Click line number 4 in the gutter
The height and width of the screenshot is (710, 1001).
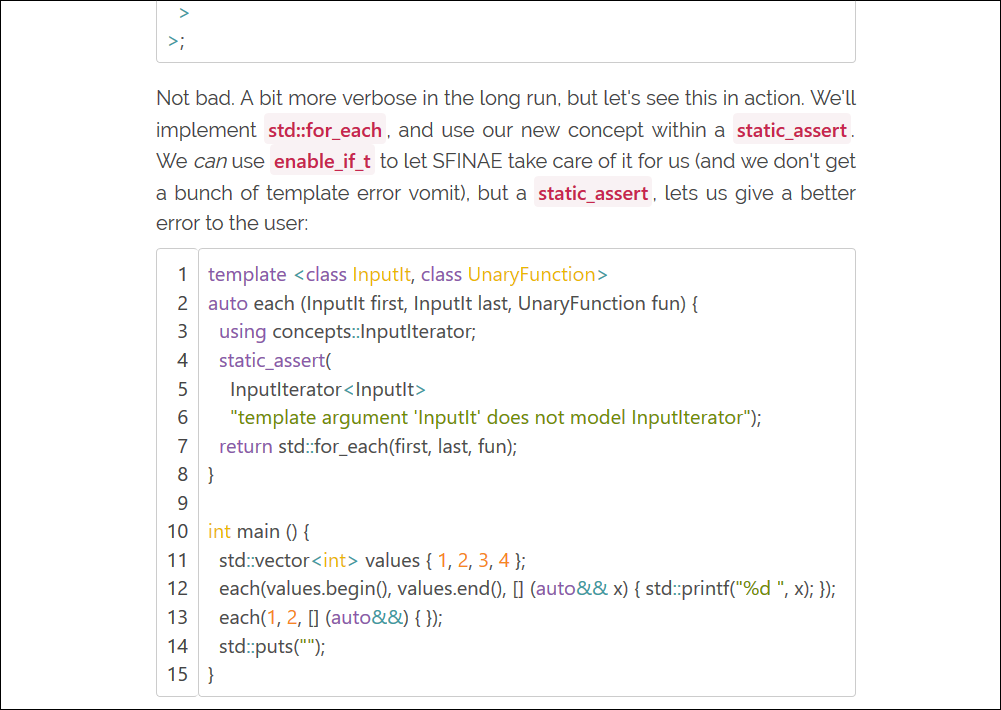pos(182,360)
